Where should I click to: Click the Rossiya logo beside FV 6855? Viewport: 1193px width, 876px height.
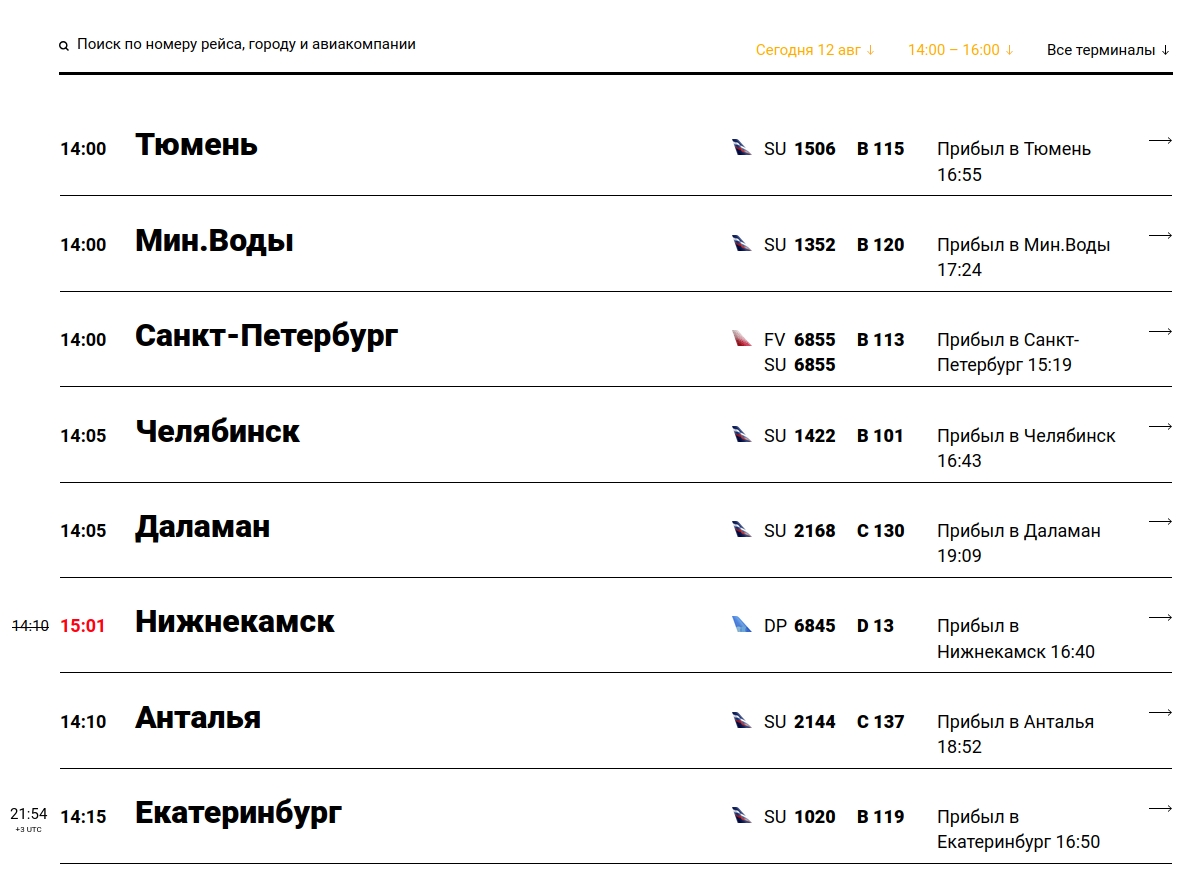741,338
